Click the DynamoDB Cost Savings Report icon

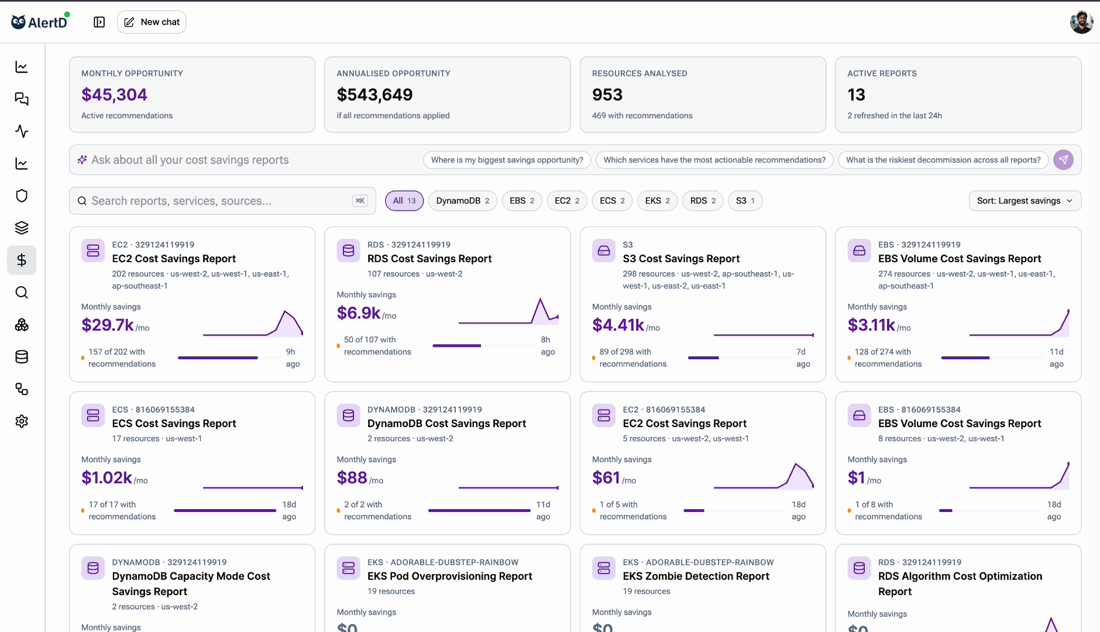click(348, 415)
